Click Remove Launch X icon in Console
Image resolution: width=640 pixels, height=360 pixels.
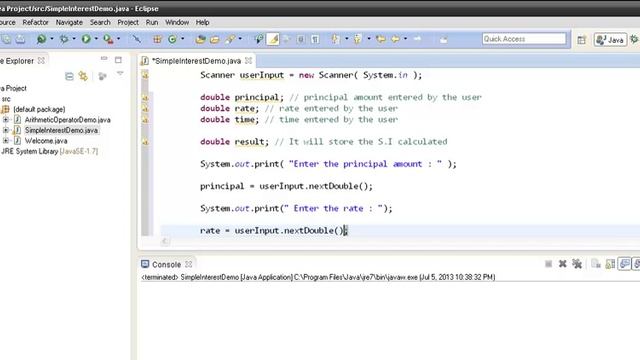pyautogui.click(x=562, y=264)
